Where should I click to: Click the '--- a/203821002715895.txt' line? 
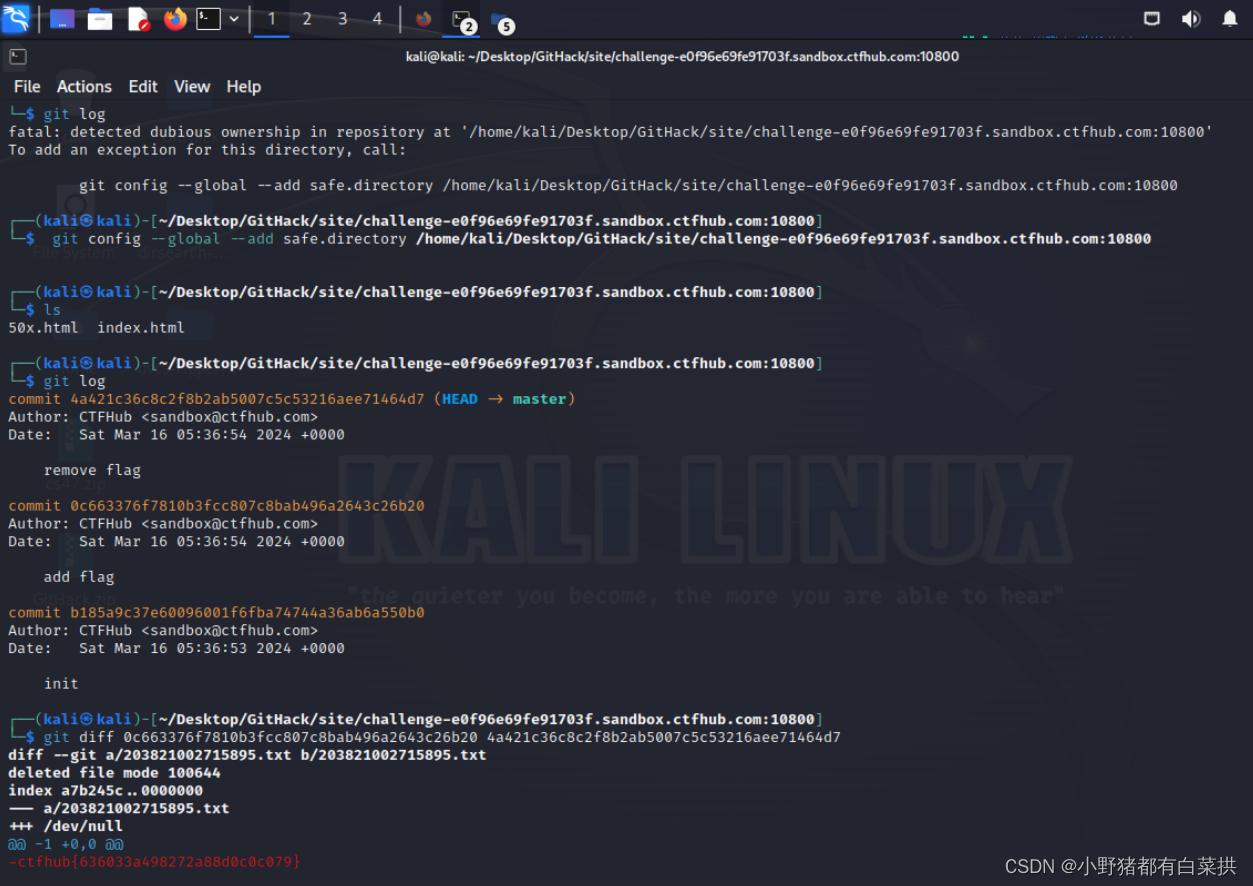click(119, 808)
